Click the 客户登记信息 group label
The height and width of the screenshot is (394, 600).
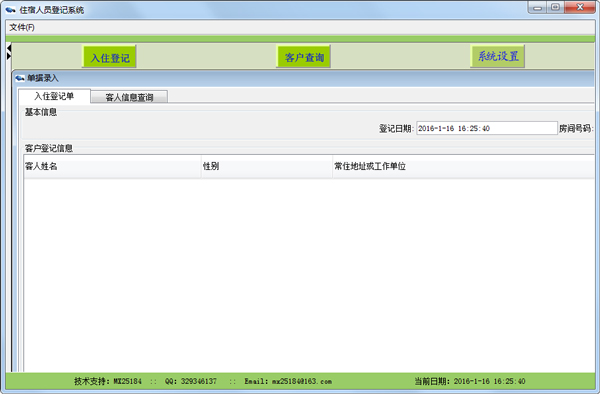[49, 148]
